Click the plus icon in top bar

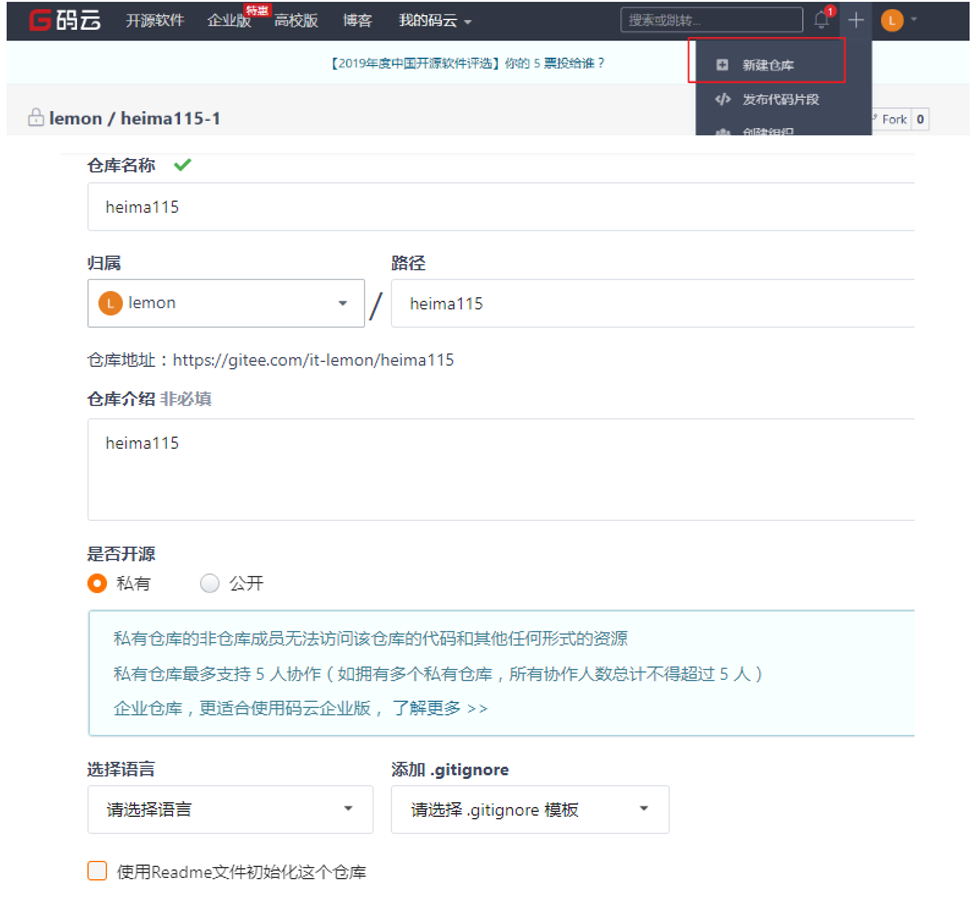click(856, 20)
